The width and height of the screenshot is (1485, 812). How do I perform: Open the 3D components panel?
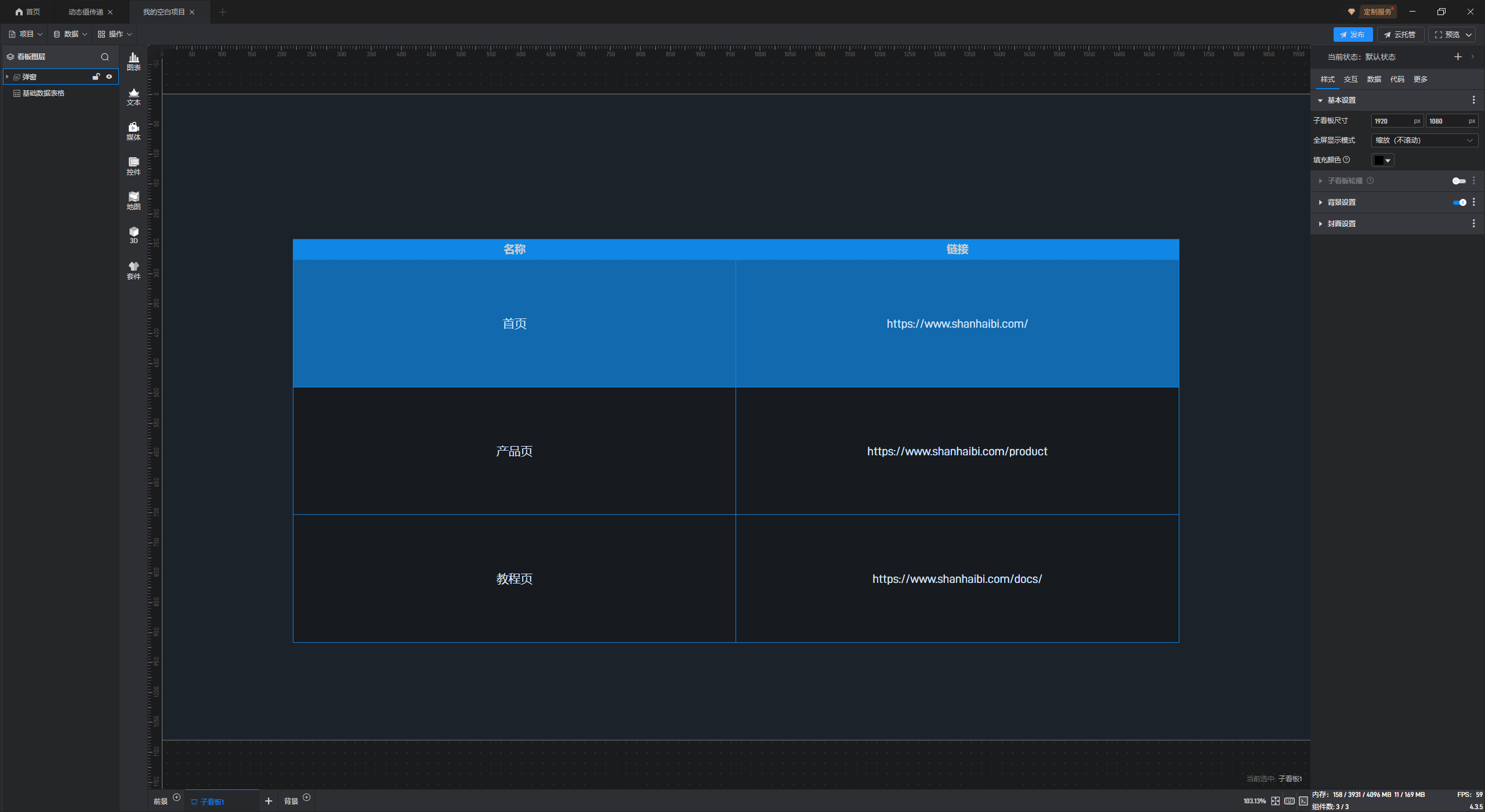133,235
